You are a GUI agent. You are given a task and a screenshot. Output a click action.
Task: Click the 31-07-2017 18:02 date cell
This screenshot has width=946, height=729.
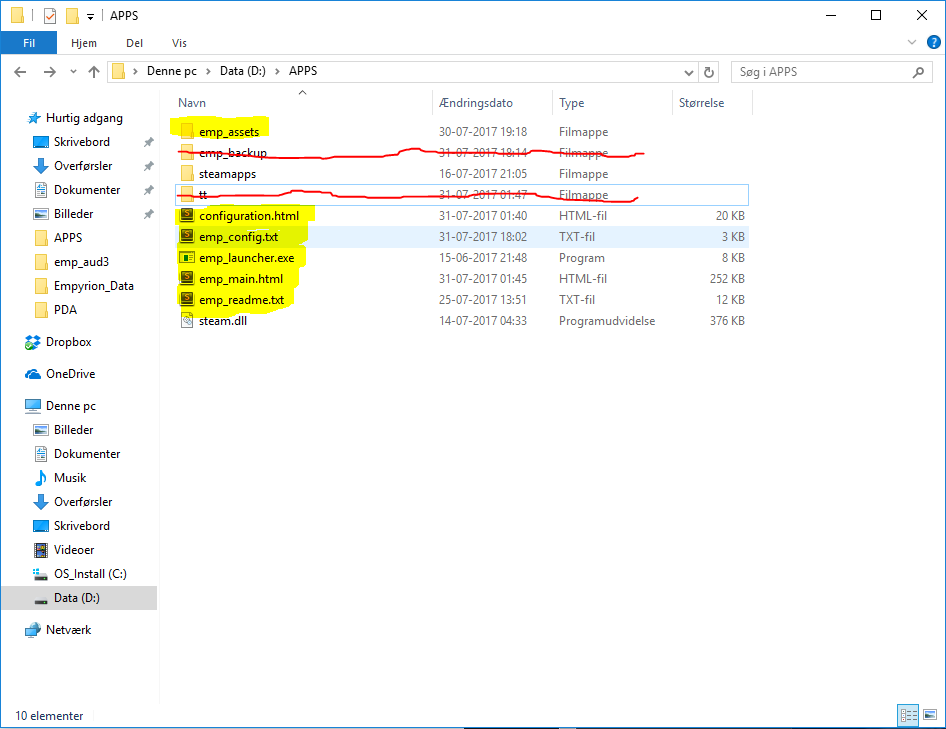(483, 237)
